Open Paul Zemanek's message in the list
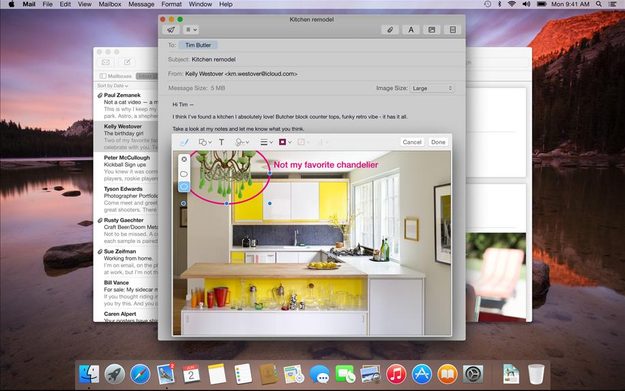 click(127, 105)
